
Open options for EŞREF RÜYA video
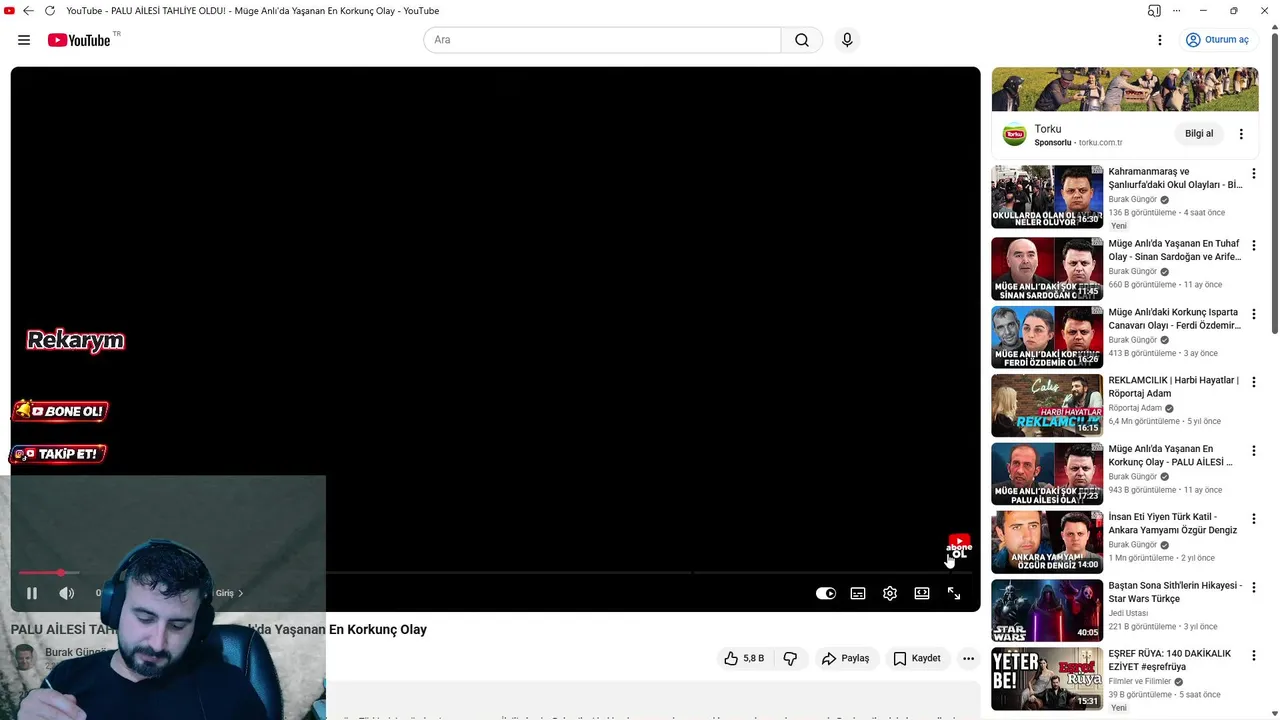coord(1253,656)
